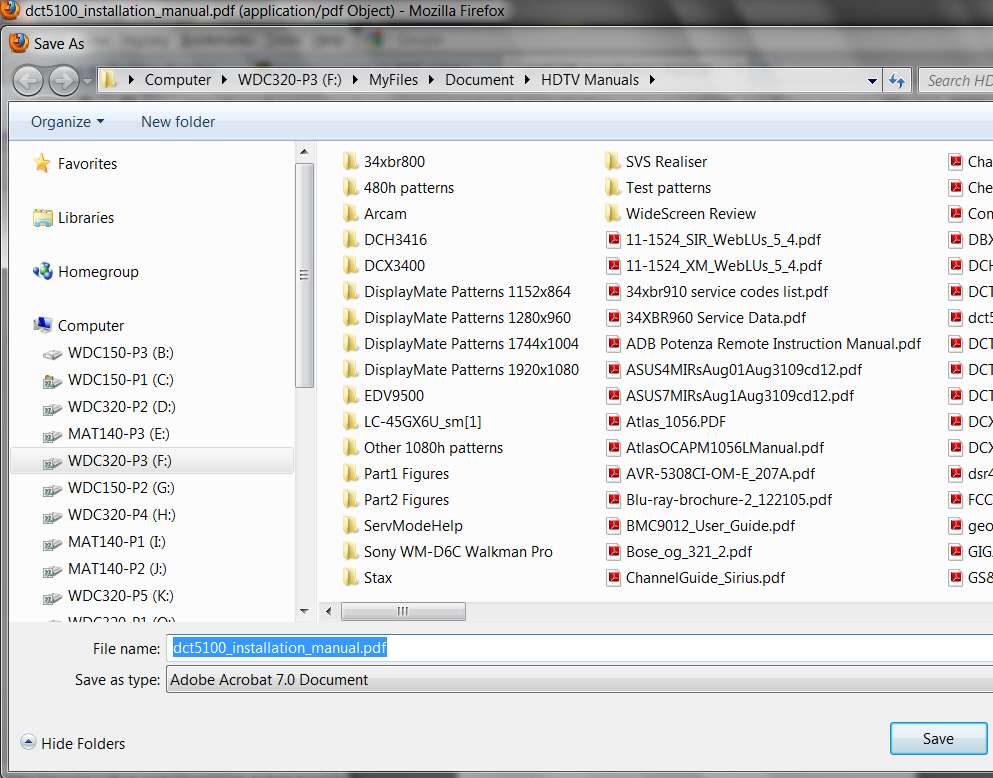Viewport: 993px width, 778px height.
Task: Open the Save as type dropdown
Action: pos(579,679)
